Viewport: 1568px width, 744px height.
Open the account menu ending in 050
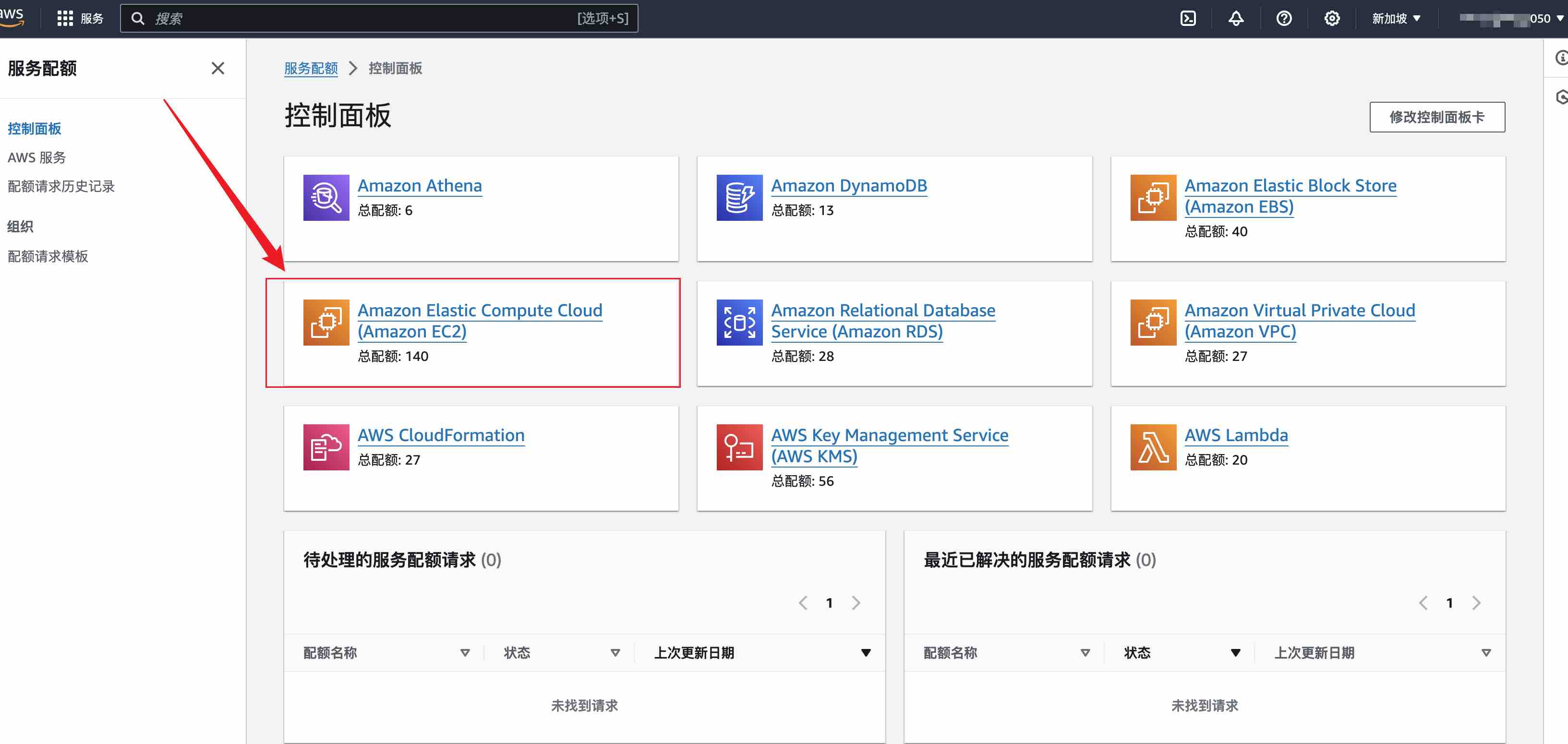coord(1511,18)
